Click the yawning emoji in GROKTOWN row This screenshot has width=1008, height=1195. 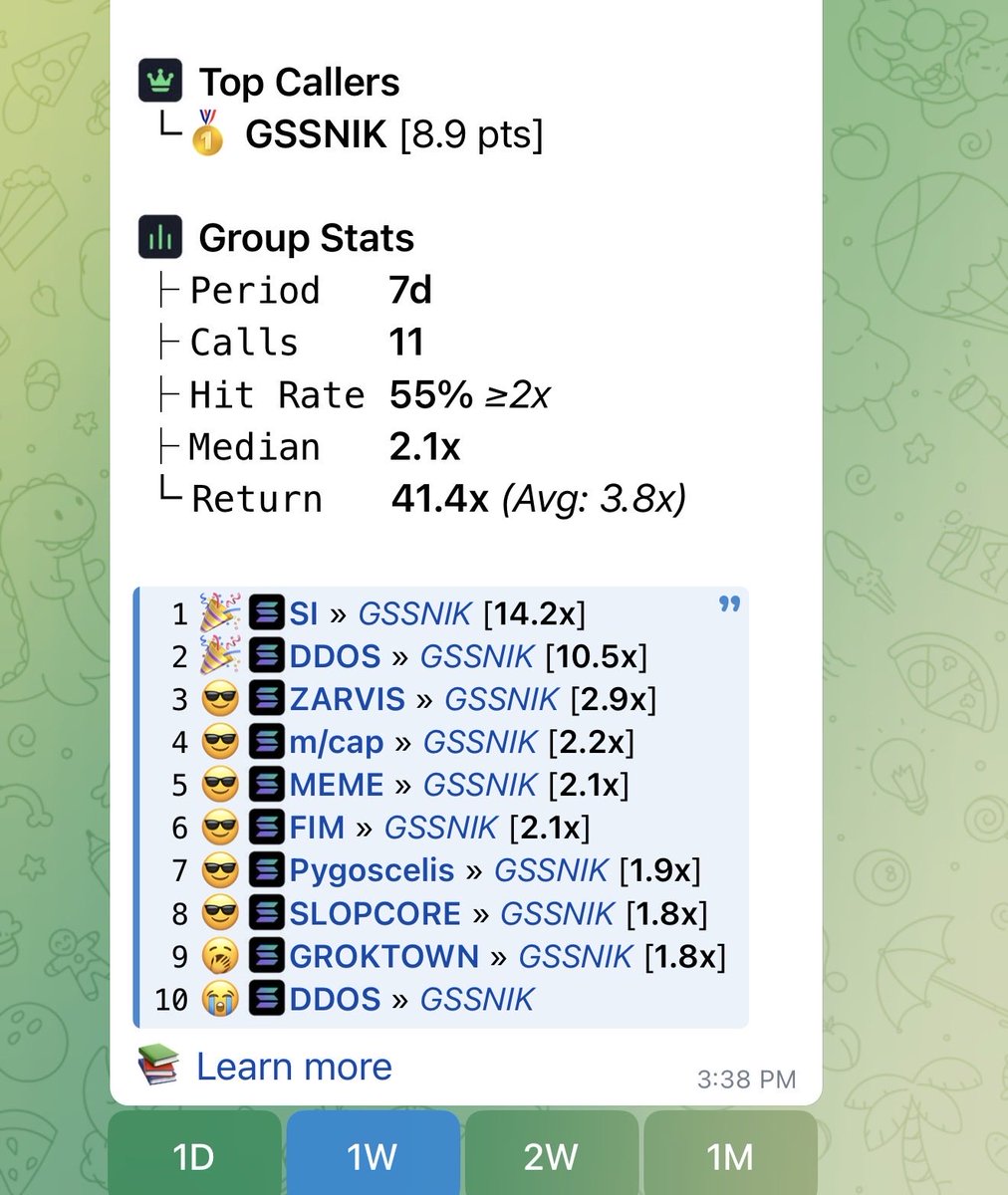pyautogui.click(x=220, y=956)
